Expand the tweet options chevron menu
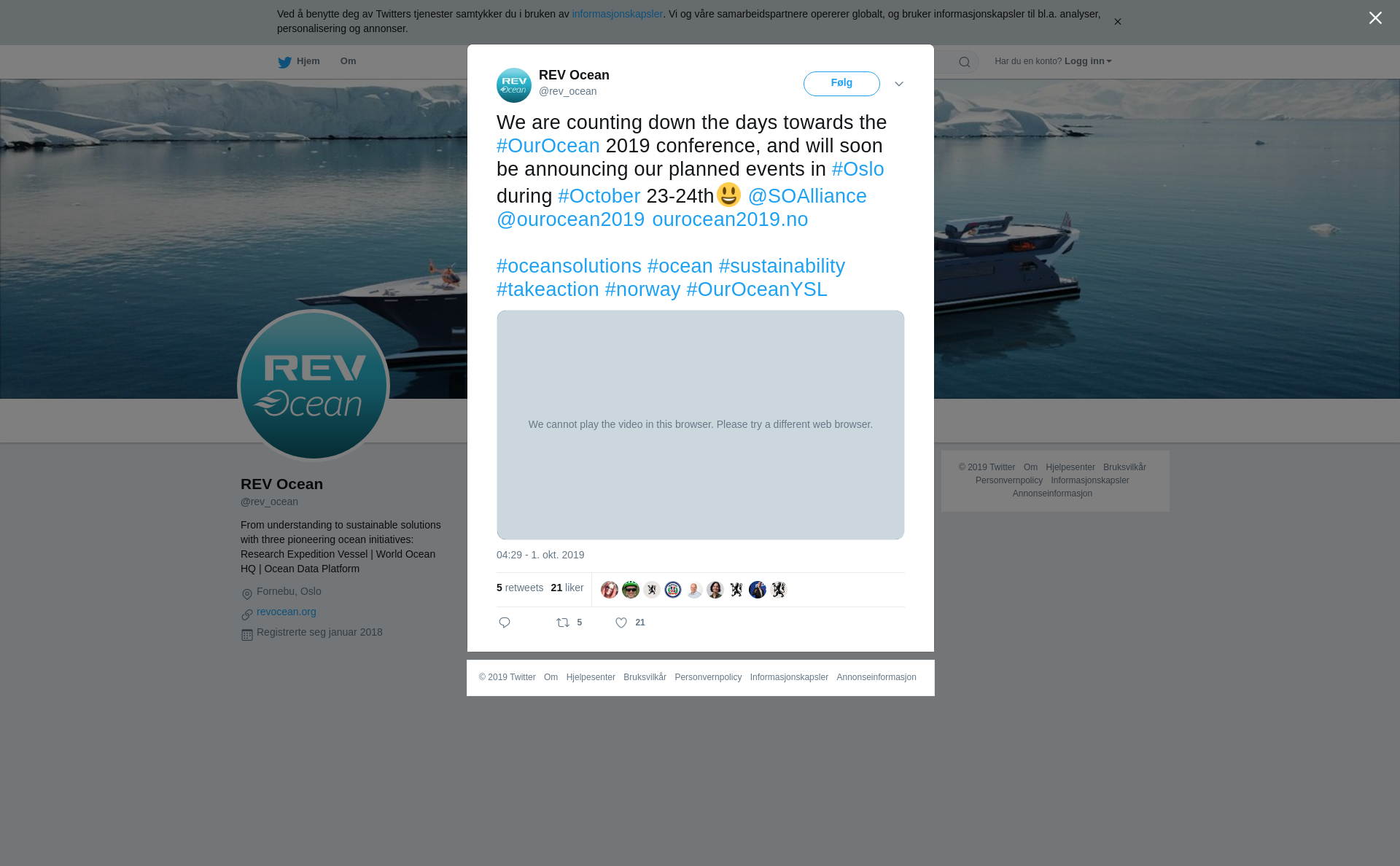 coord(899,84)
